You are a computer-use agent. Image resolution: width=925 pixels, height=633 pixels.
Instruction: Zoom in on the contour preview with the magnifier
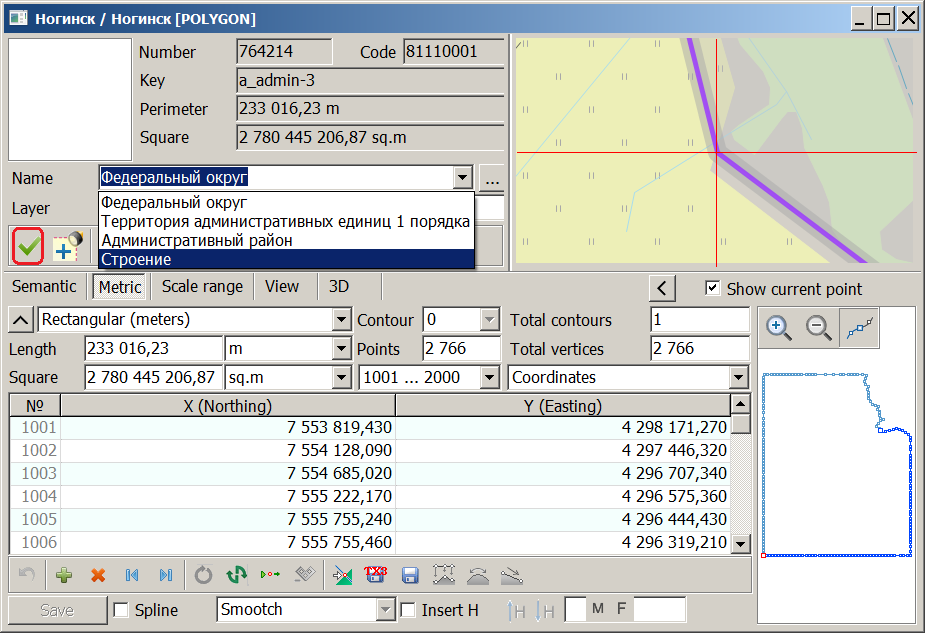(x=779, y=327)
